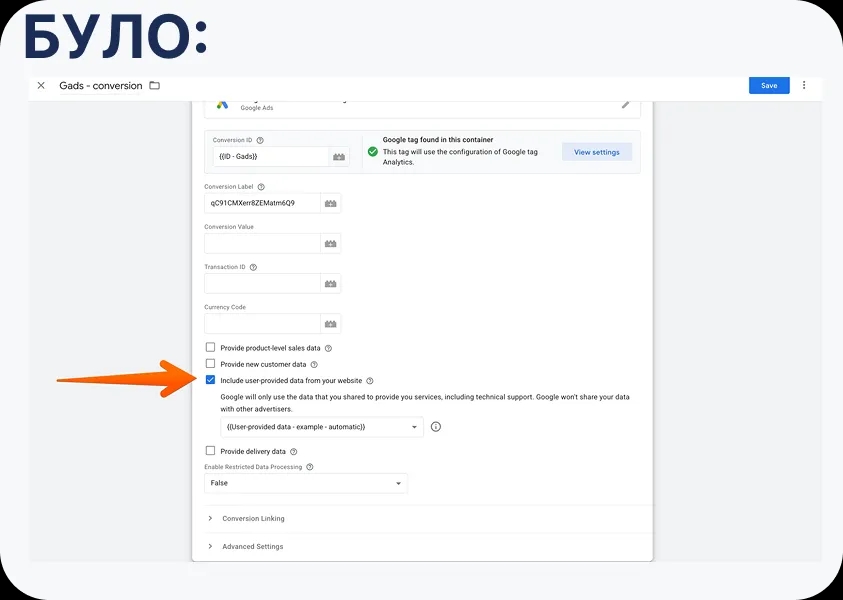Viewport: 843px width, 600px height.
Task: Edit tag type using the pencil icon
Action: [x=625, y=104]
